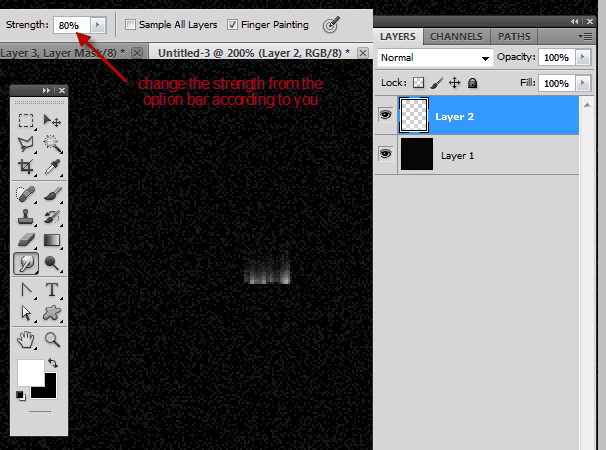This screenshot has width=606, height=450.
Task: Close the Untitled-3 document tab
Action: [363, 53]
